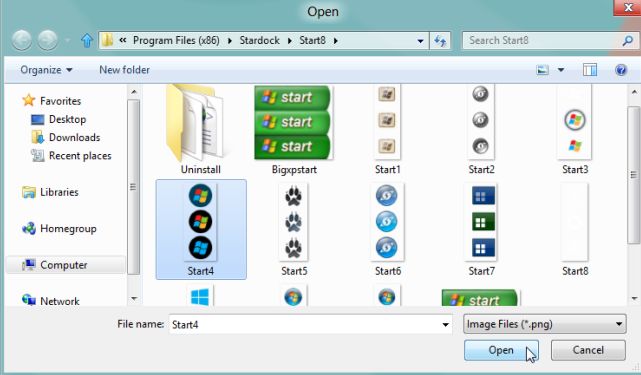Toggle the preview pane
This screenshot has width=641, height=375.
pos(589,70)
